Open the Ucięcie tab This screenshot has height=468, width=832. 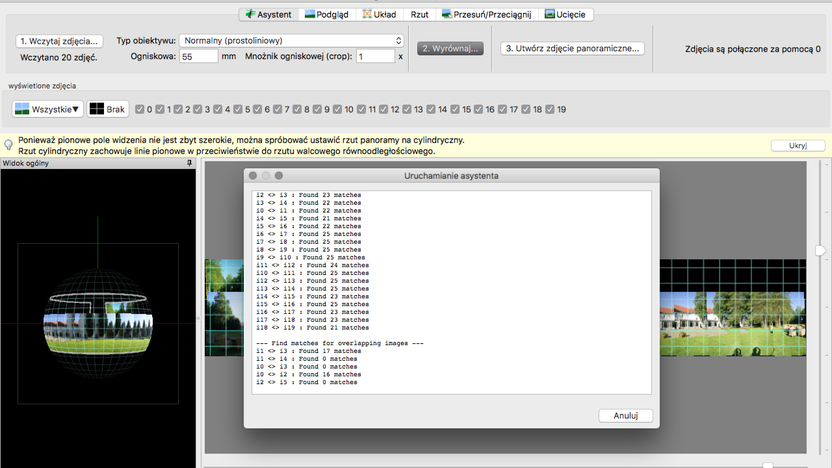[566, 14]
